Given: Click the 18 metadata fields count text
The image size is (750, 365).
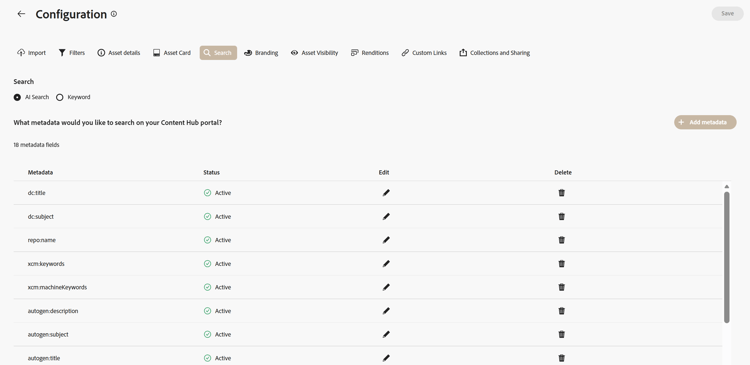Looking at the screenshot, I should pos(36,144).
